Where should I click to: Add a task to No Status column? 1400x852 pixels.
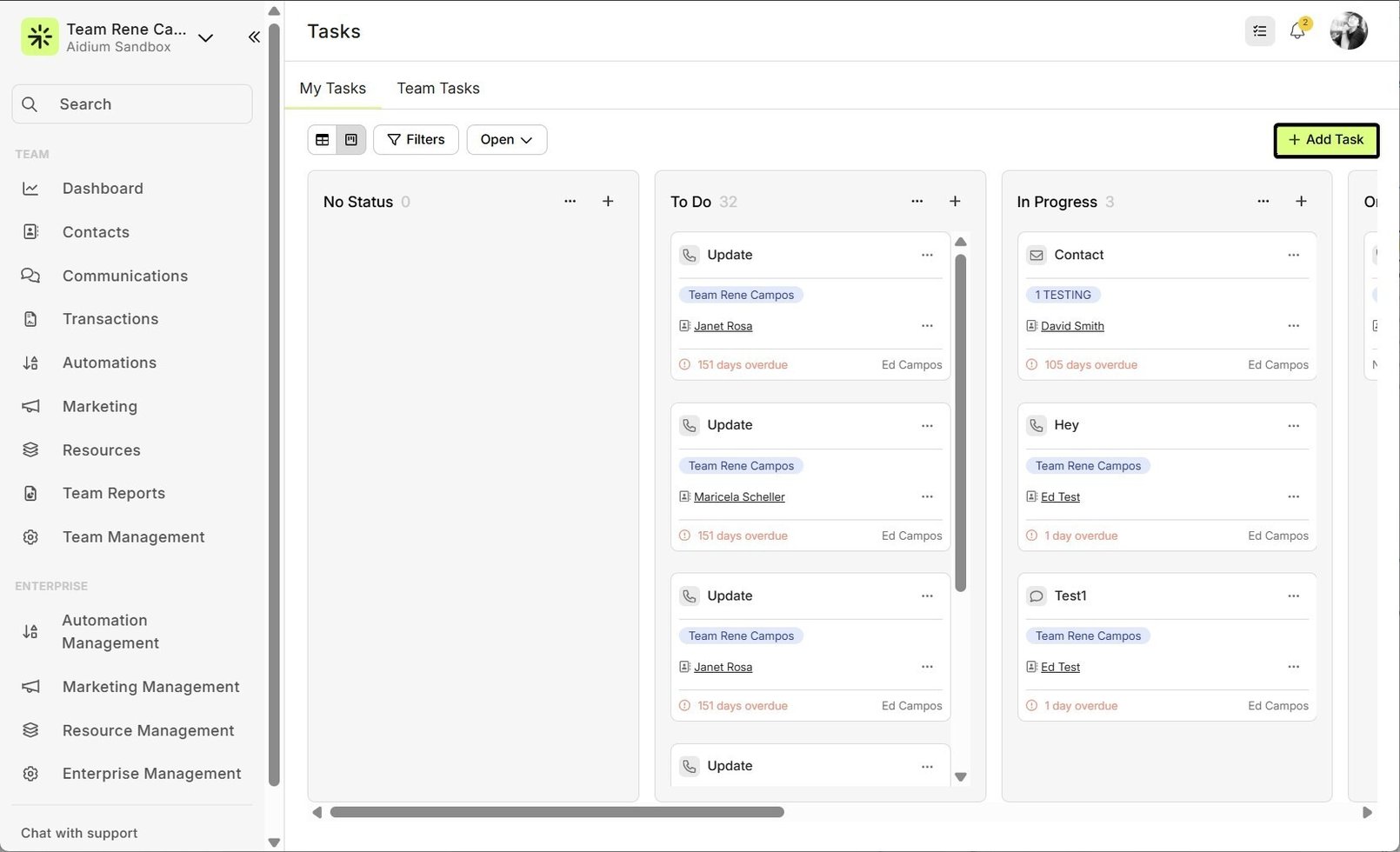[608, 201]
